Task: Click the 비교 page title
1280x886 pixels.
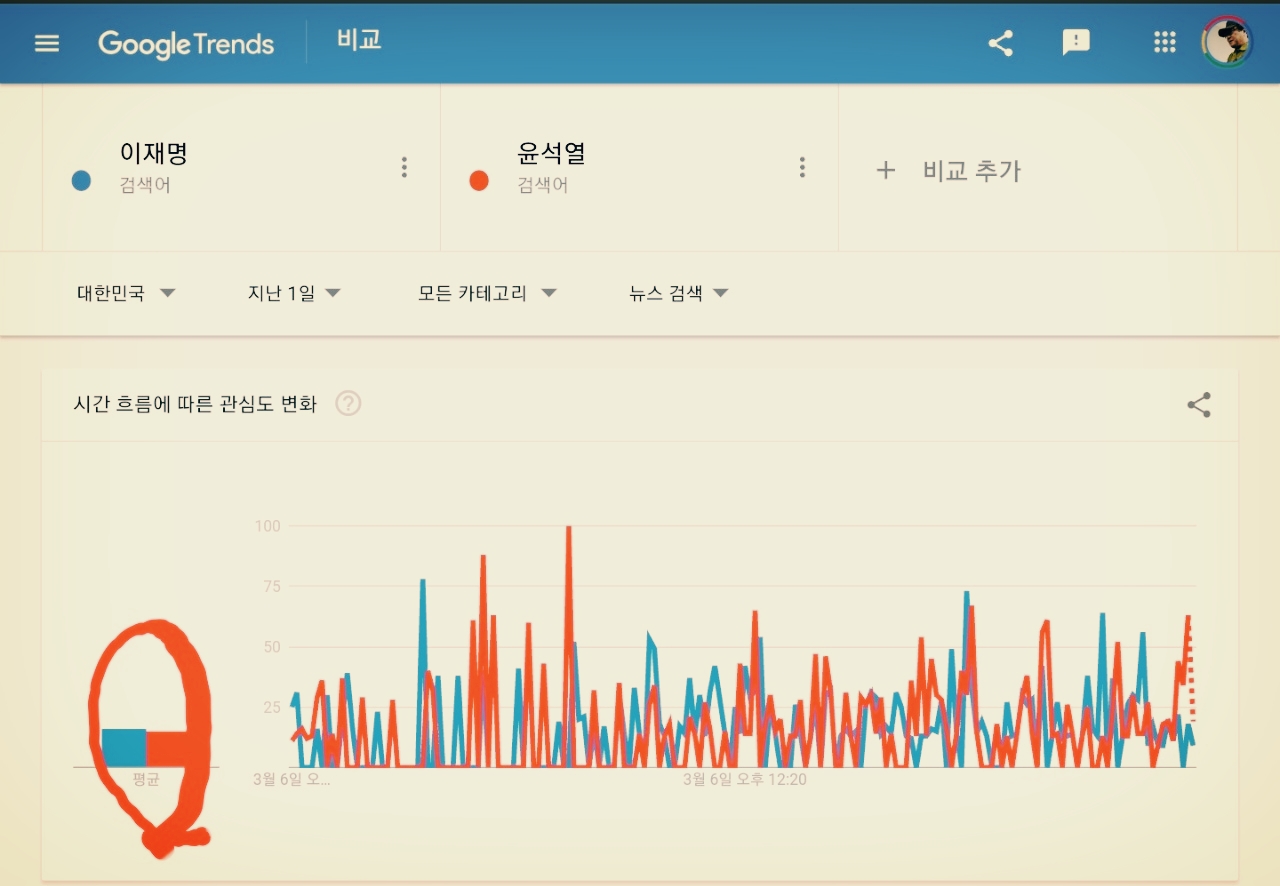Action: 359,41
